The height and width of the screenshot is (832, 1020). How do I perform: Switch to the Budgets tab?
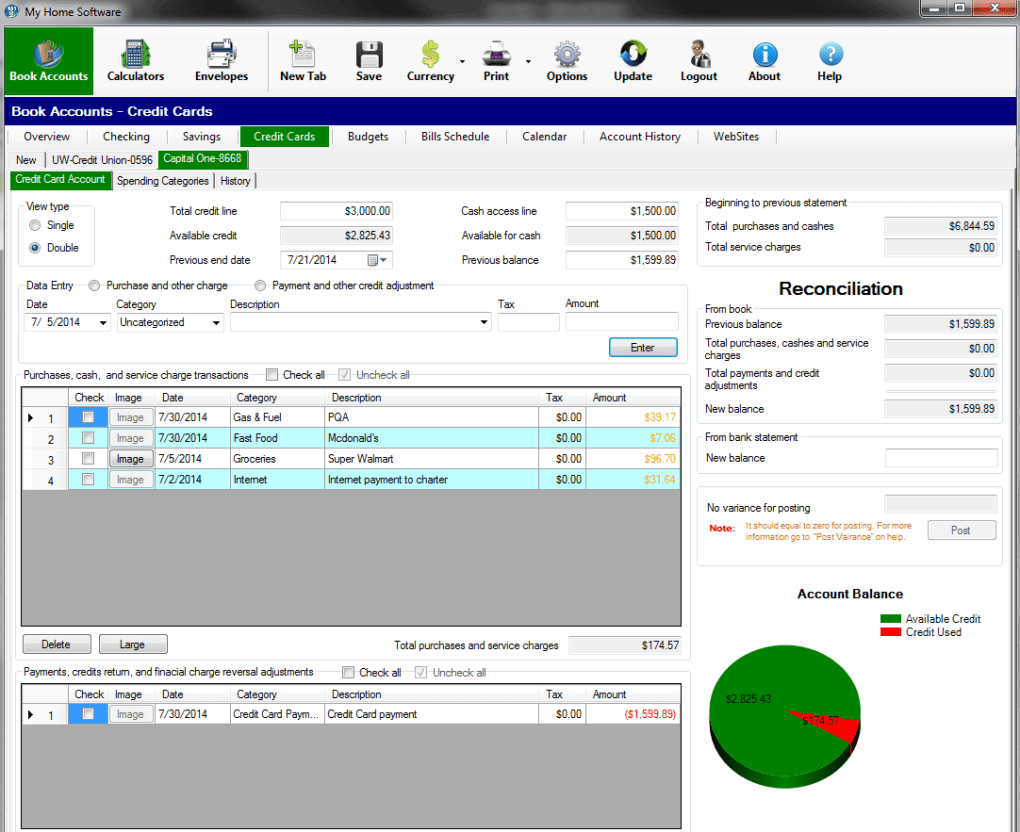(368, 137)
